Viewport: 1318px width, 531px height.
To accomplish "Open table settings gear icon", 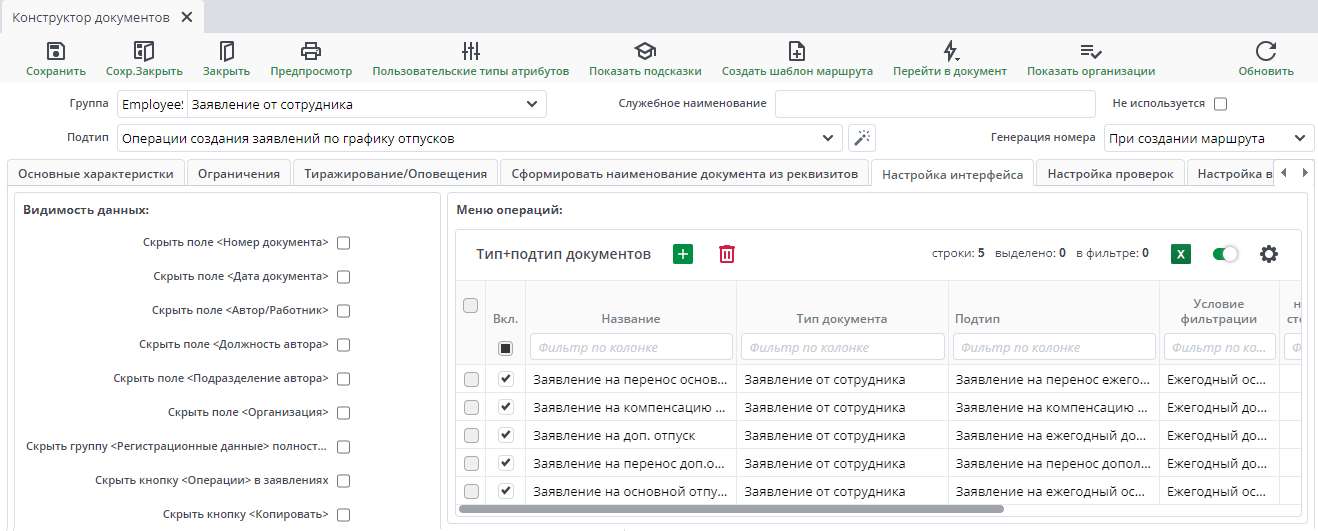I will click(1269, 254).
